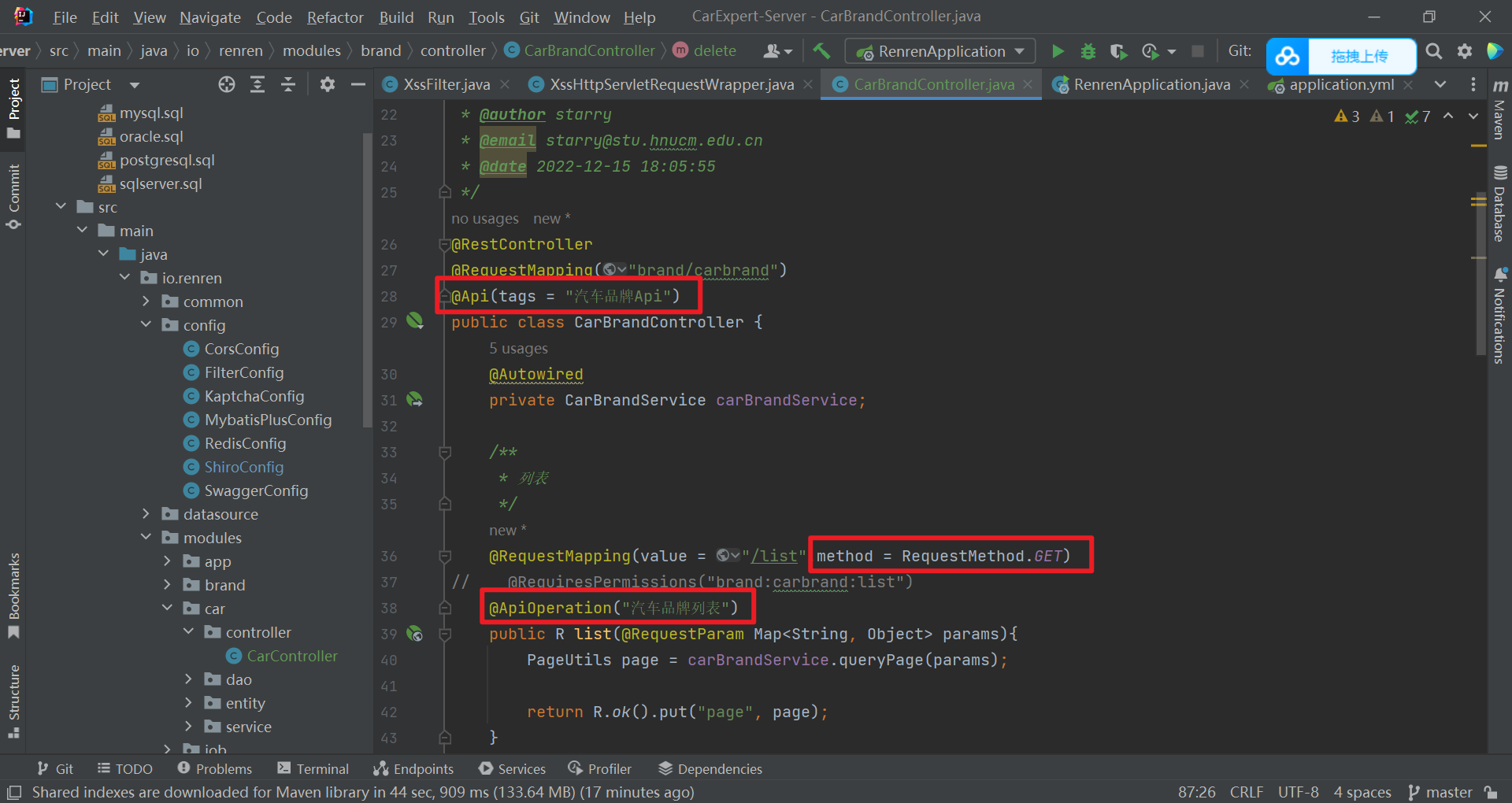This screenshot has height=803, width=1512.
Task: Expand all in Project panel
Action: (258, 84)
